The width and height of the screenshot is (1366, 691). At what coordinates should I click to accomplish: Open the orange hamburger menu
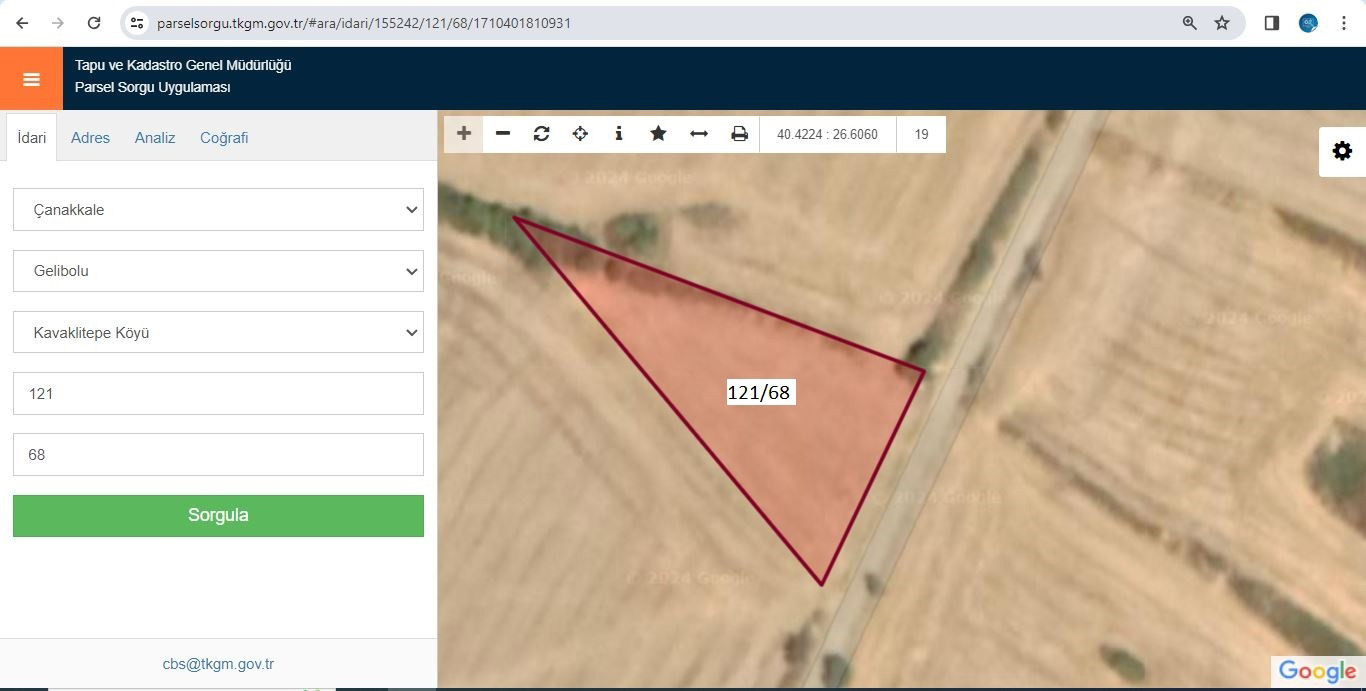31,79
